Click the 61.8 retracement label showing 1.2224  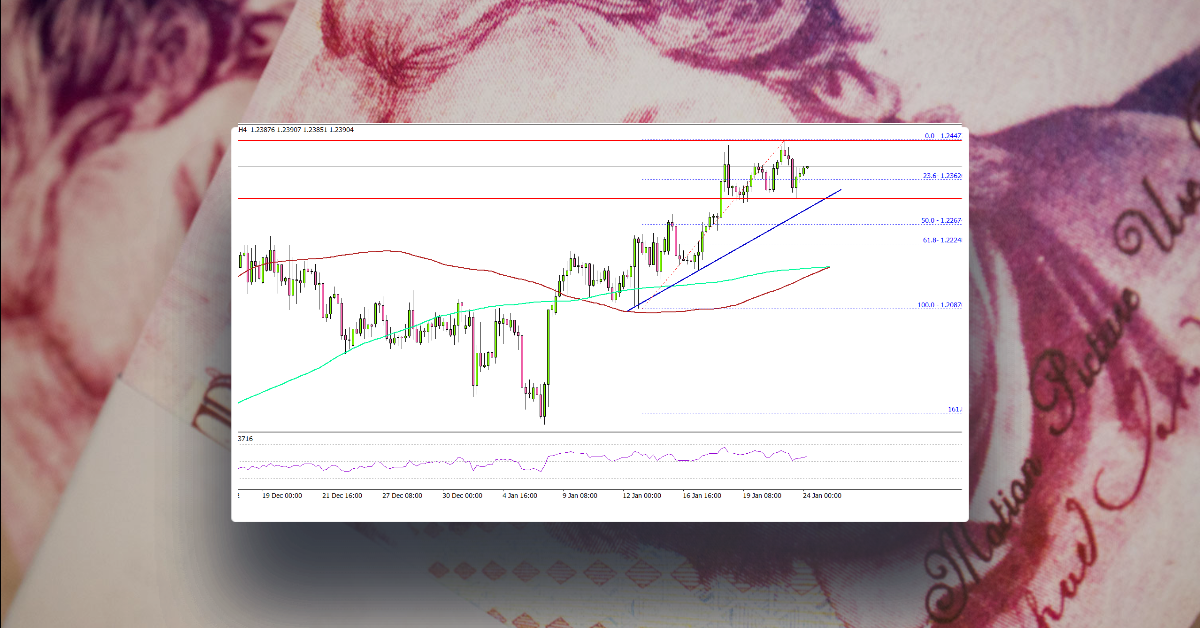[942, 239]
